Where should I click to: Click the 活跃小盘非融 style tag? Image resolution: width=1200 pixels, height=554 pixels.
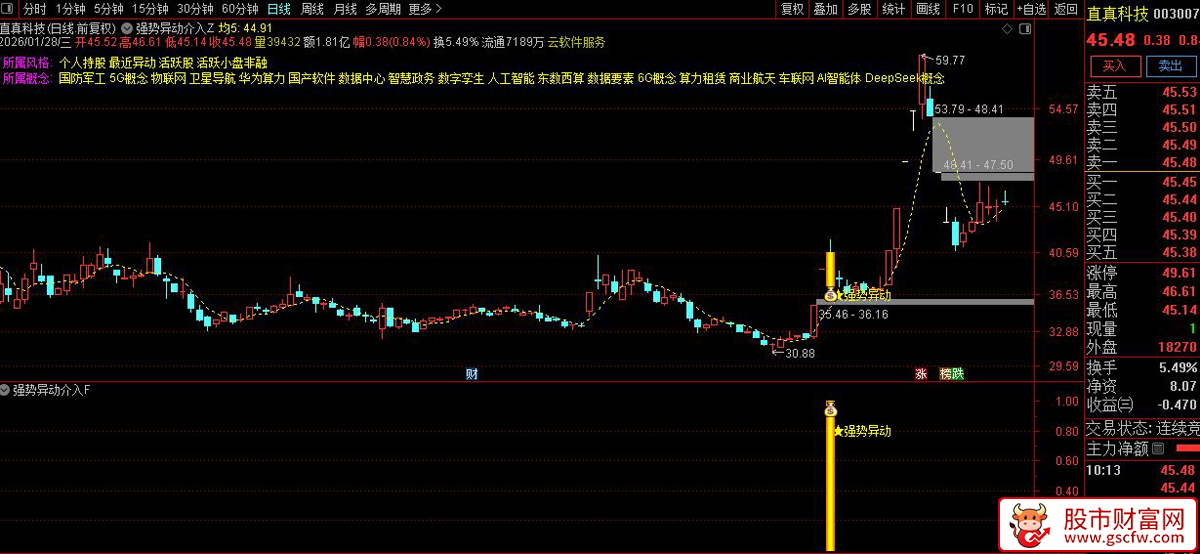coord(232,62)
